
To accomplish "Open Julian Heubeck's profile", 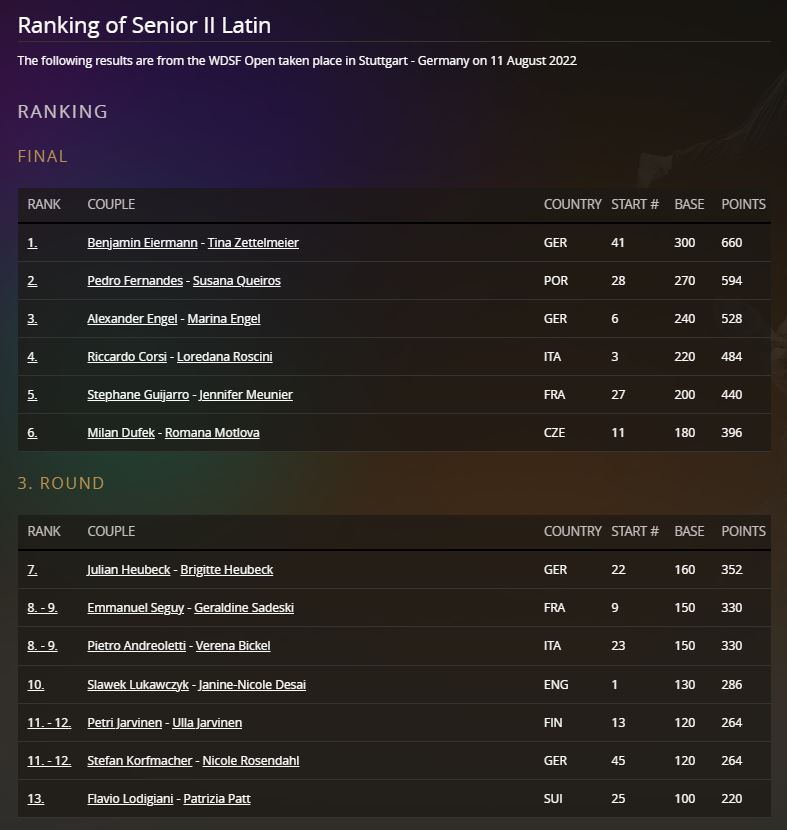I will point(129,570).
